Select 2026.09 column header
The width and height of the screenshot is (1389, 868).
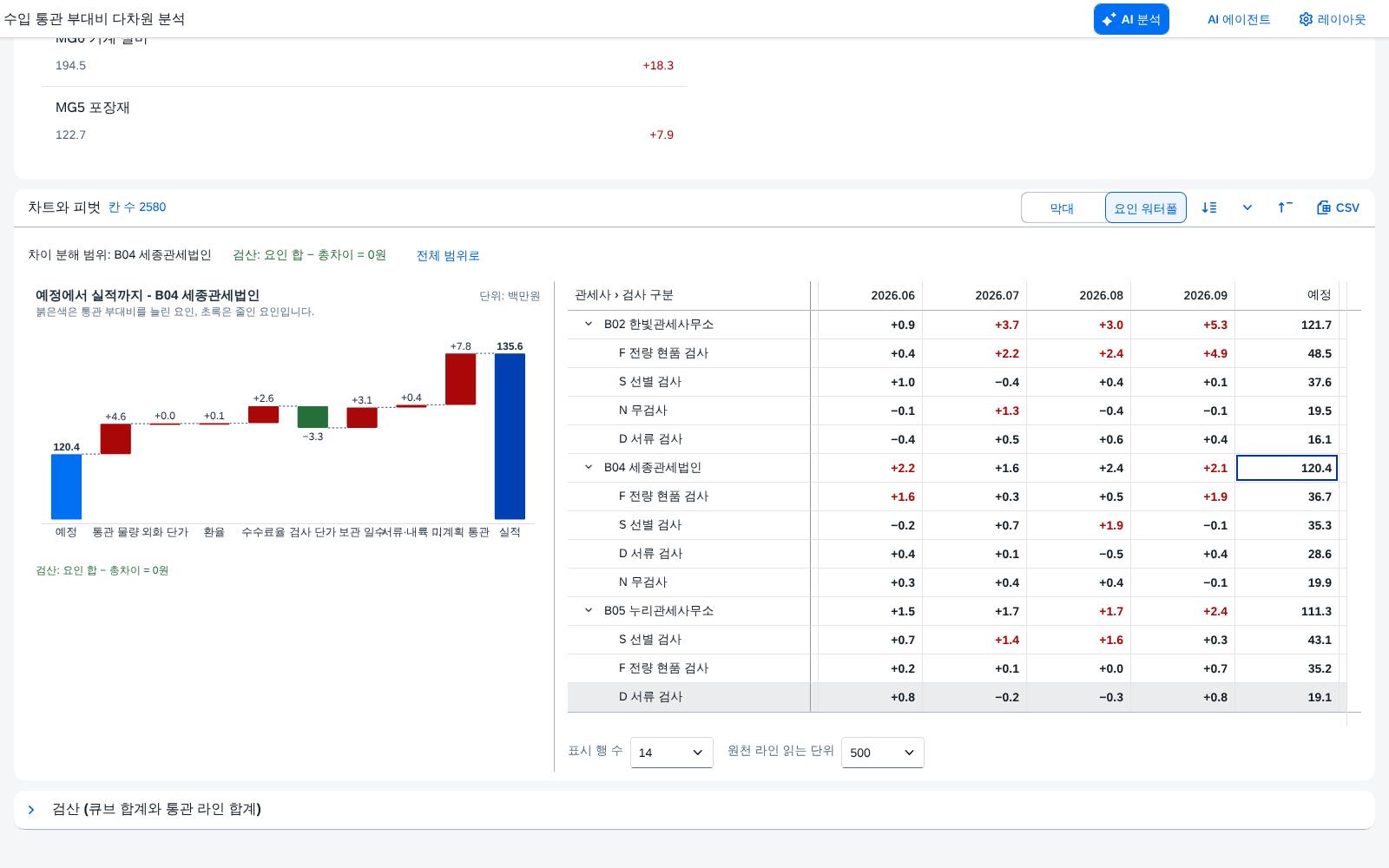(x=1183, y=295)
